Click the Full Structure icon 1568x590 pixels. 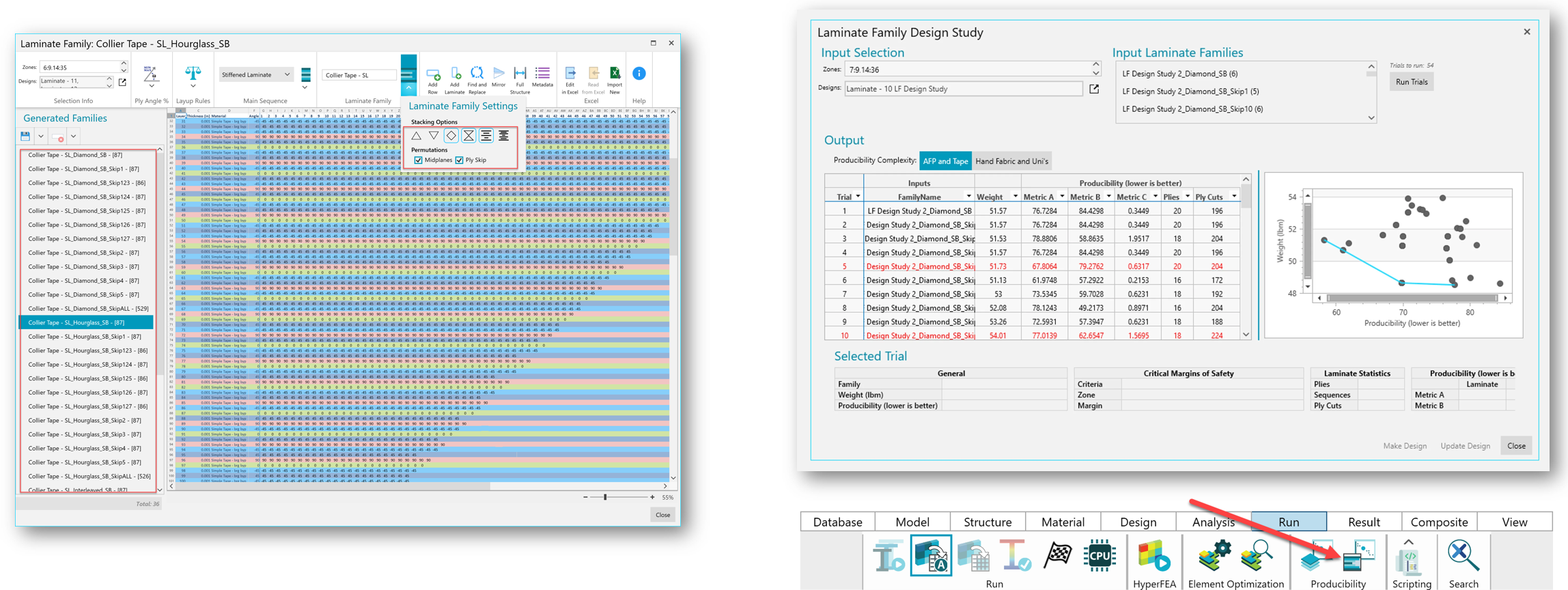pyautogui.click(x=520, y=73)
